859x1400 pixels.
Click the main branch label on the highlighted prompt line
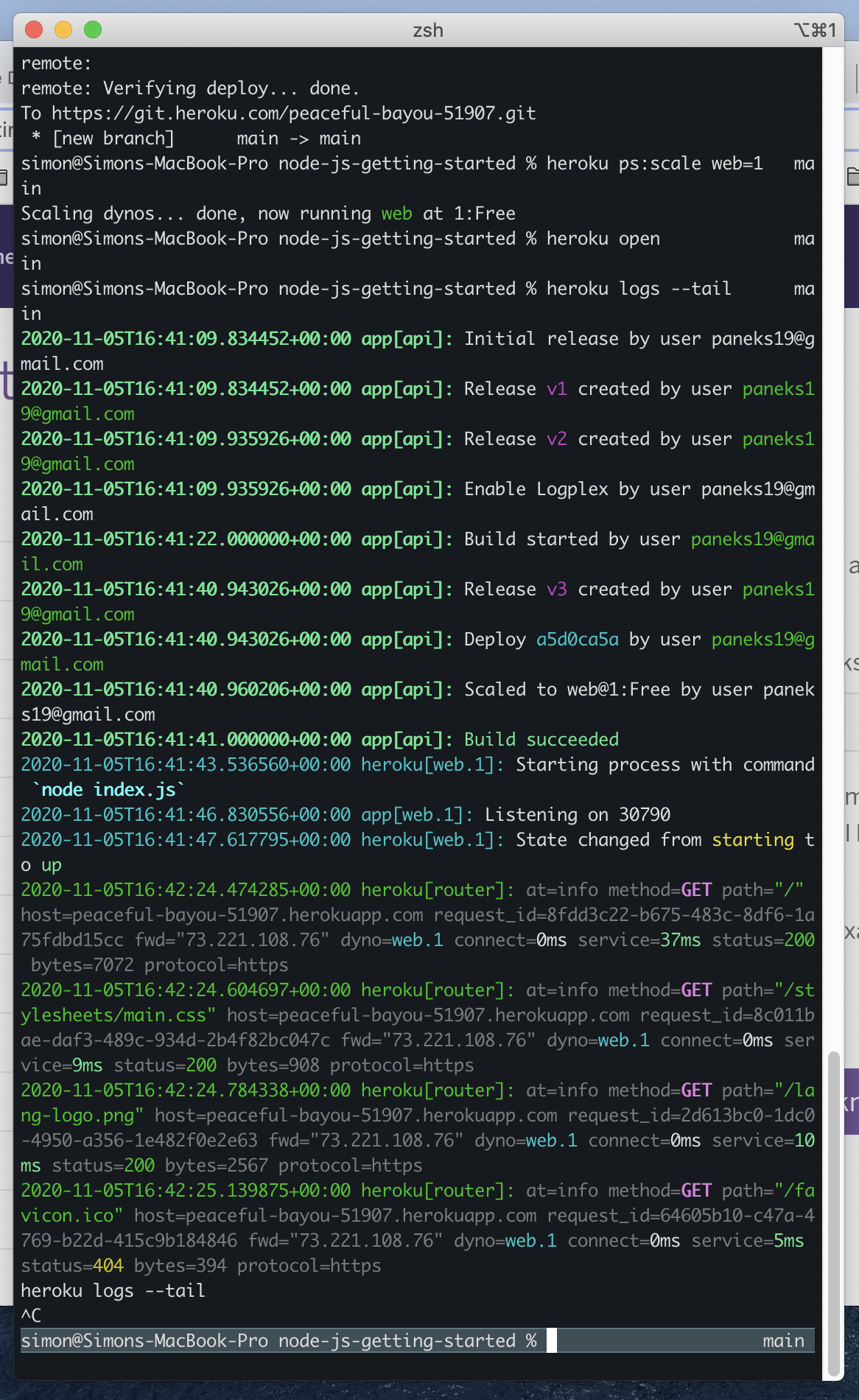783,1341
